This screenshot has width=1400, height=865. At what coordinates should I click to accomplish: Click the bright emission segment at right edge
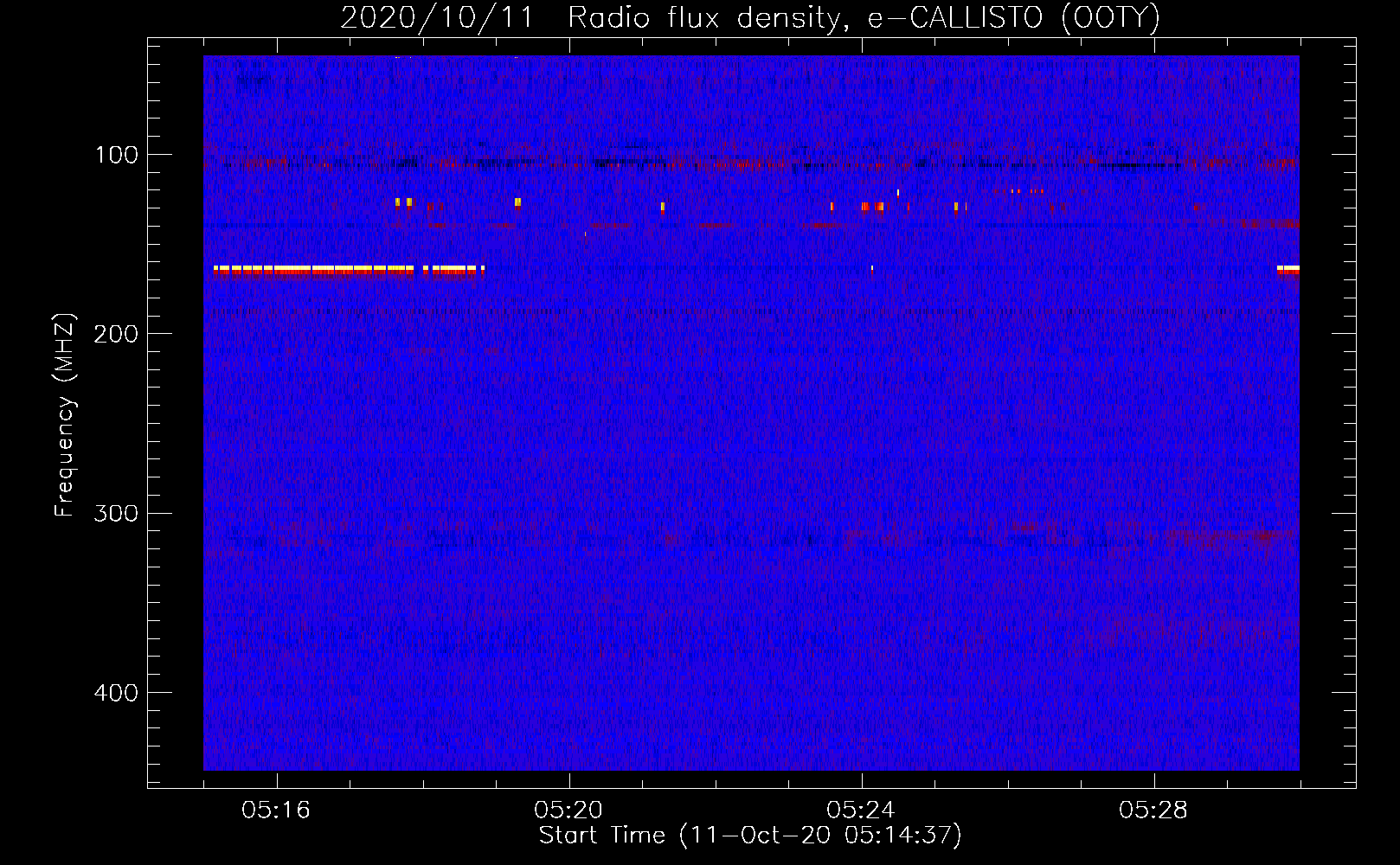[x=1288, y=270]
